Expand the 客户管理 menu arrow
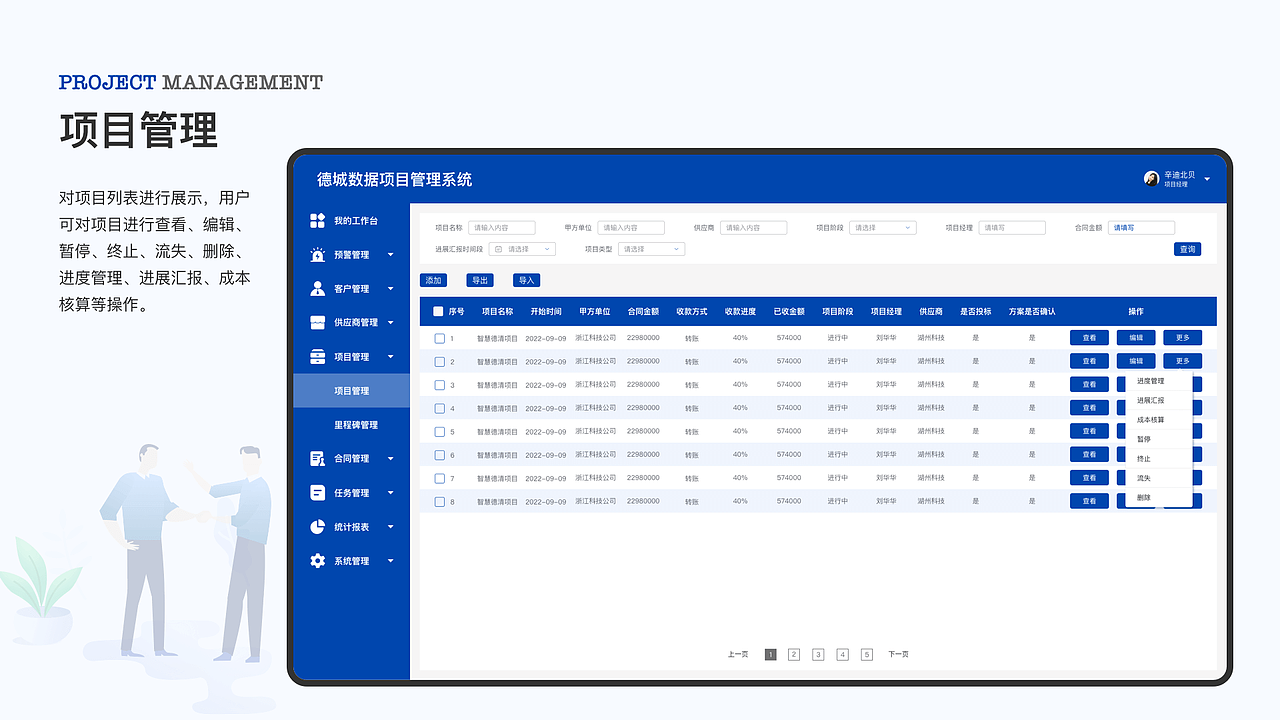Image resolution: width=1280 pixels, height=720 pixels. pos(390,289)
